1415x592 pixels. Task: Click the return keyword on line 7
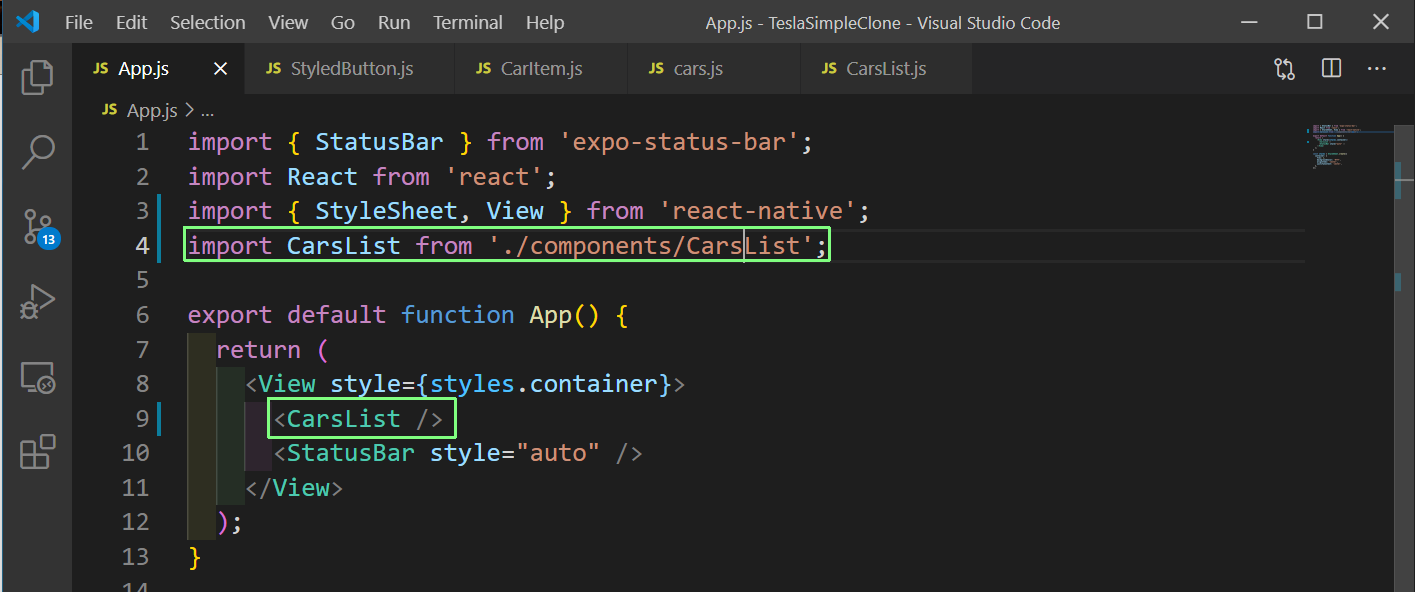258,350
